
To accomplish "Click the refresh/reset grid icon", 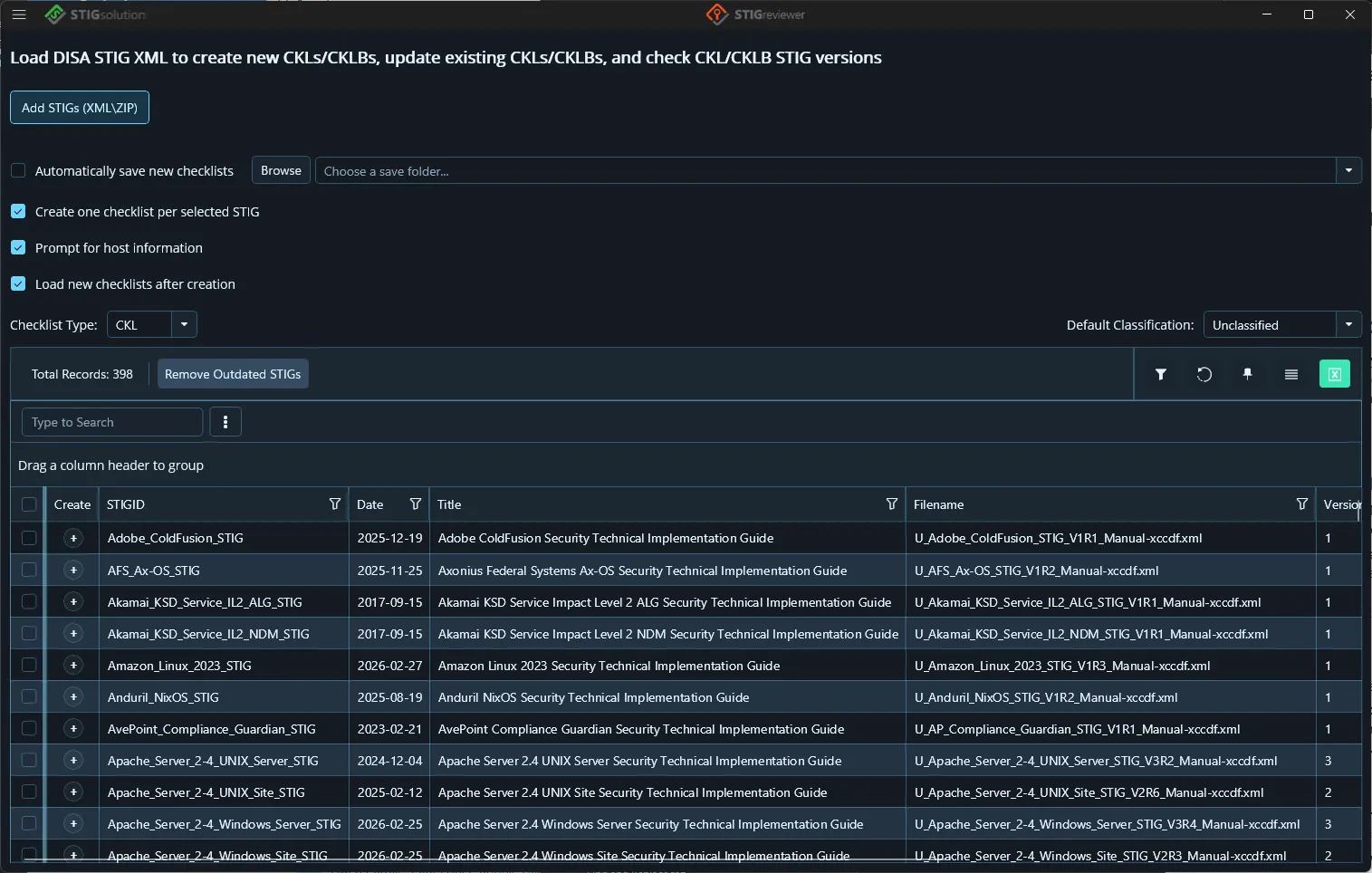I will point(1204,374).
